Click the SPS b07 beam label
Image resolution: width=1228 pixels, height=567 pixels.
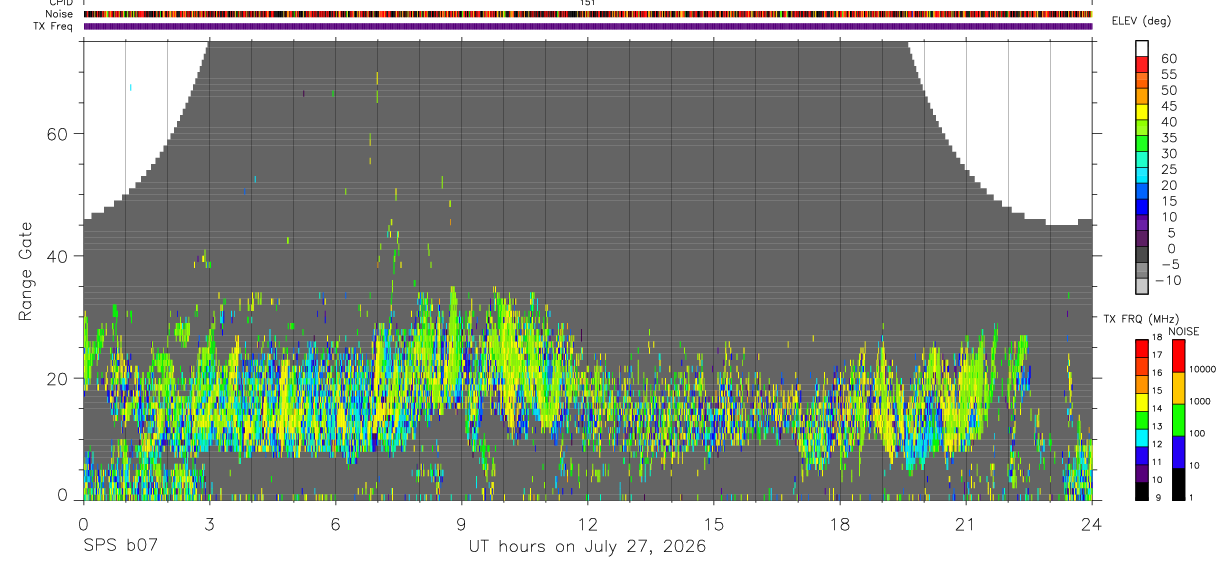pos(120,547)
